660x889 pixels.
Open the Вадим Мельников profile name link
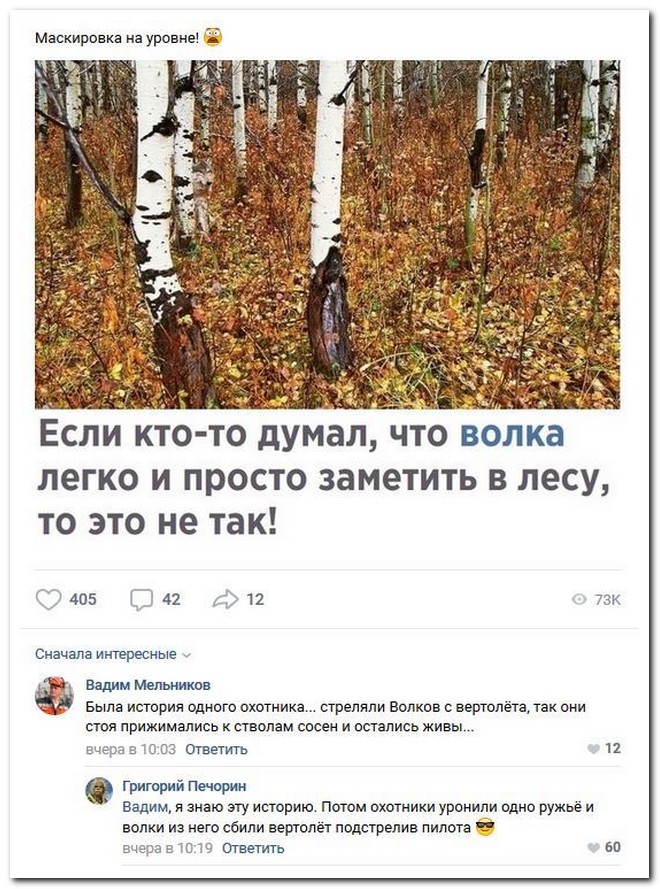click(x=148, y=684)
